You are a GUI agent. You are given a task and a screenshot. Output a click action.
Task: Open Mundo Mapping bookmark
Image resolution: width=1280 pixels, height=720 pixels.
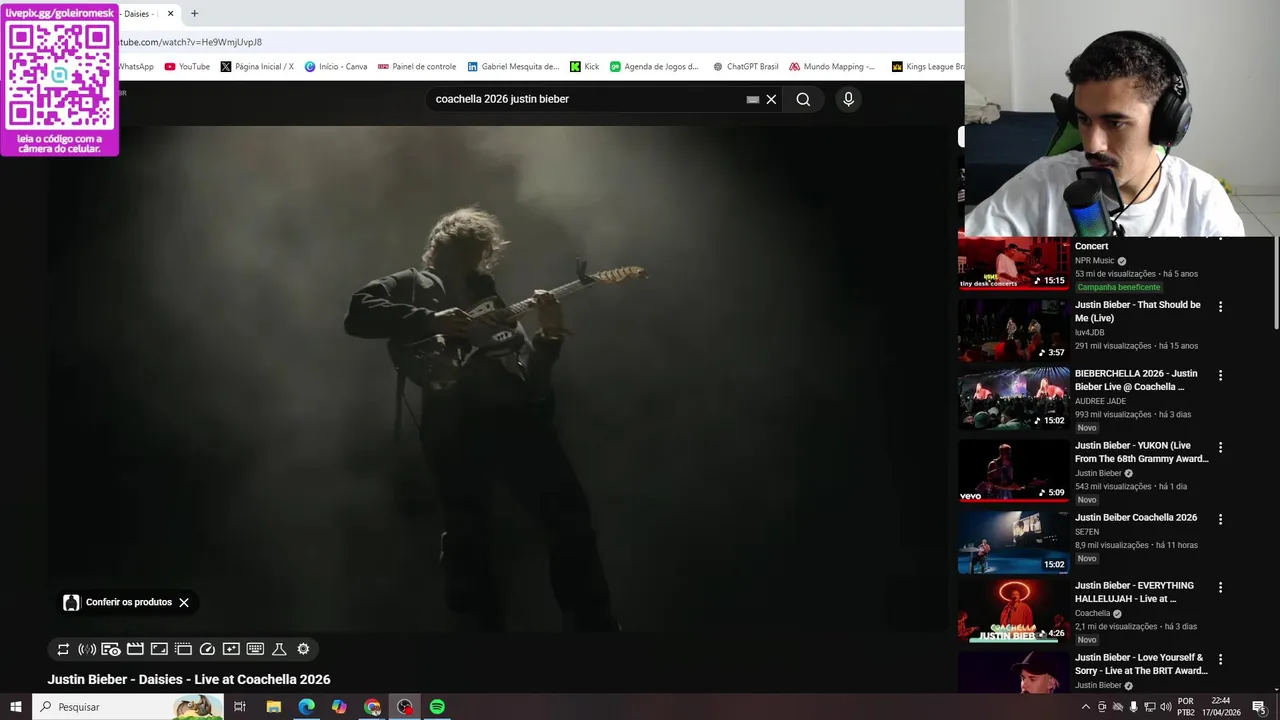[832, 67]
